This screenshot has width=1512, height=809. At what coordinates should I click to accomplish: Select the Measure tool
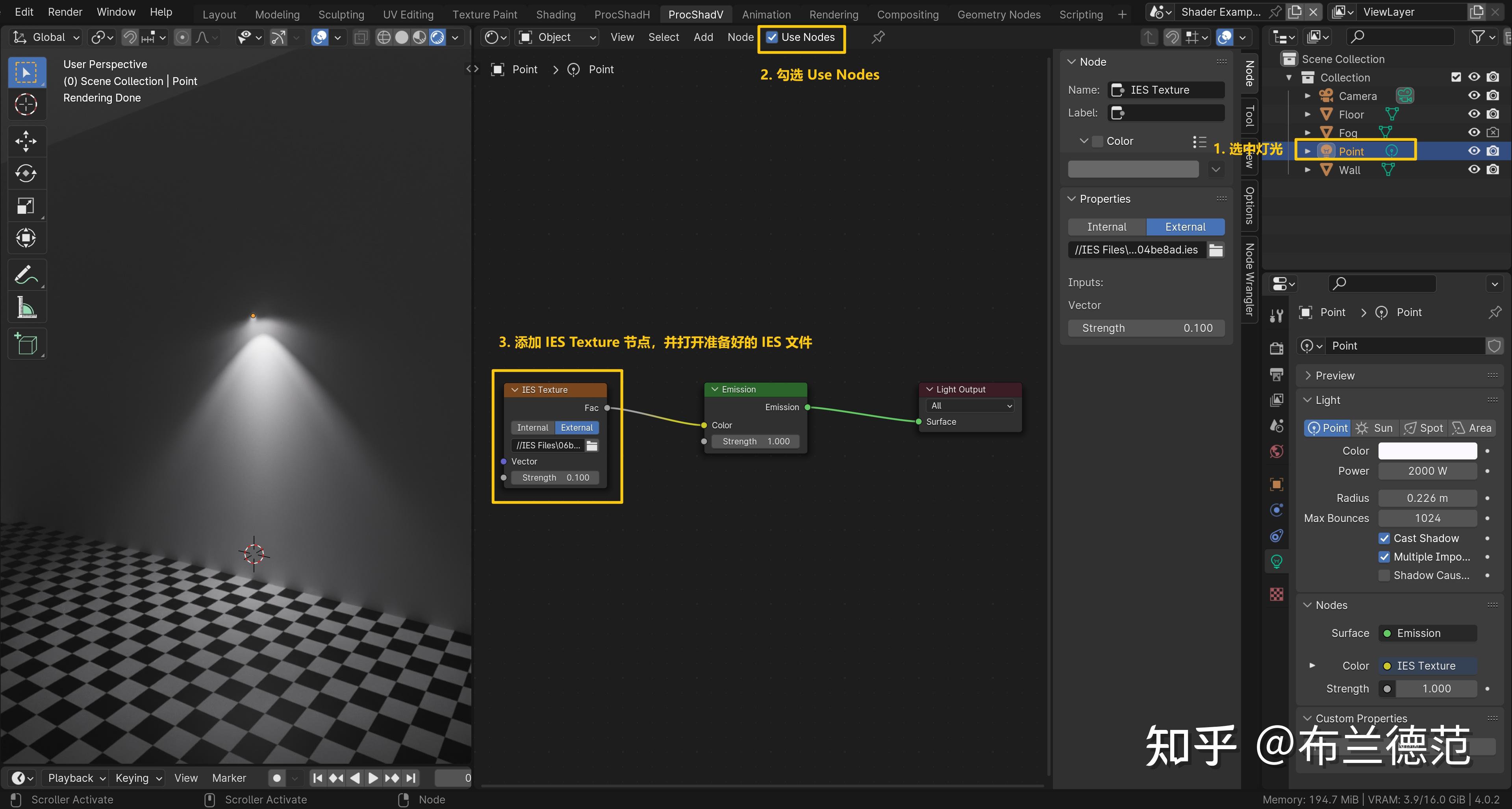click(x=26, y=307)
